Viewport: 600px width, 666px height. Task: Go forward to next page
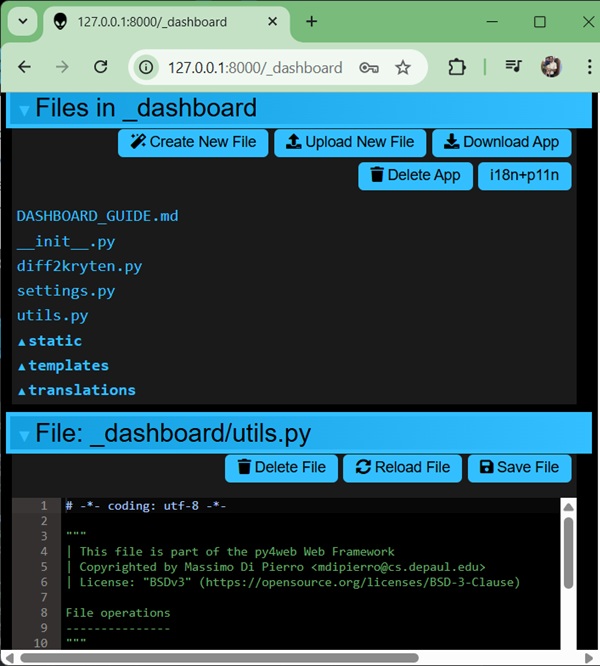62,67
